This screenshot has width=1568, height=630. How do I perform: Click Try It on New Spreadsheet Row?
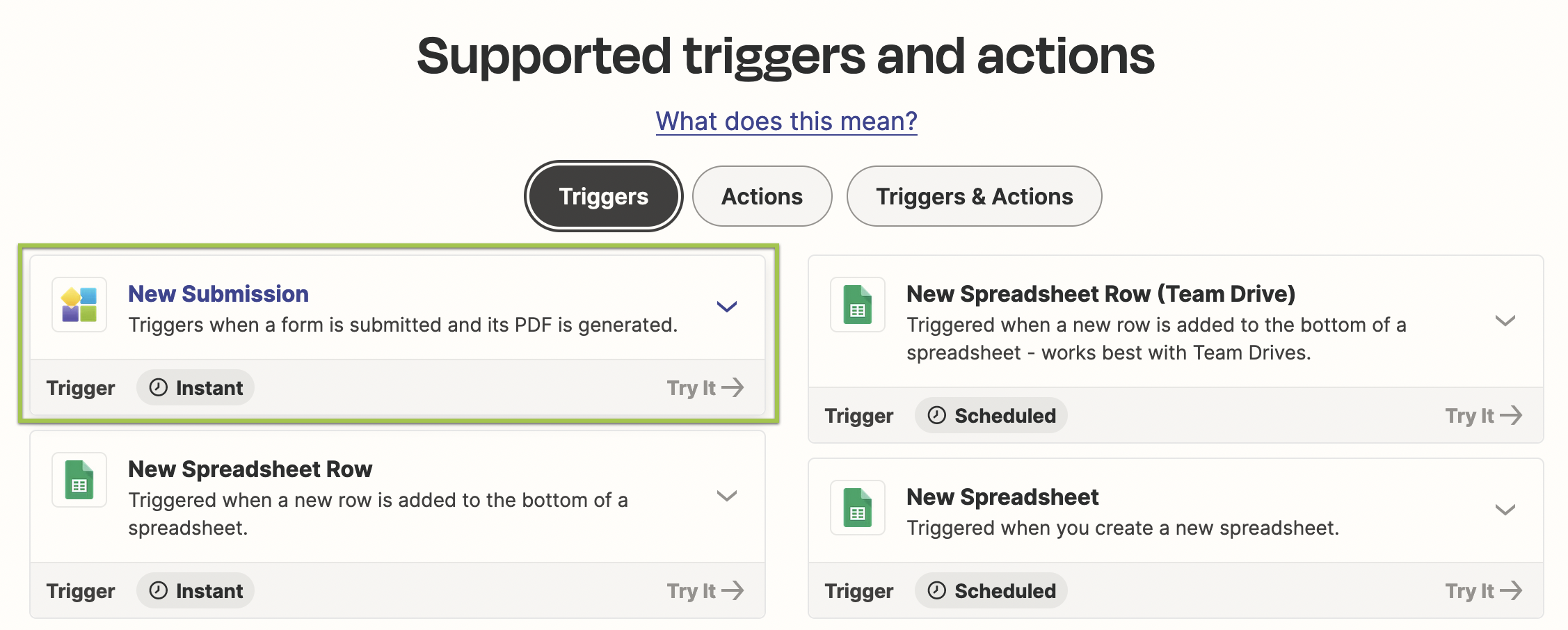tap(705, 590)
